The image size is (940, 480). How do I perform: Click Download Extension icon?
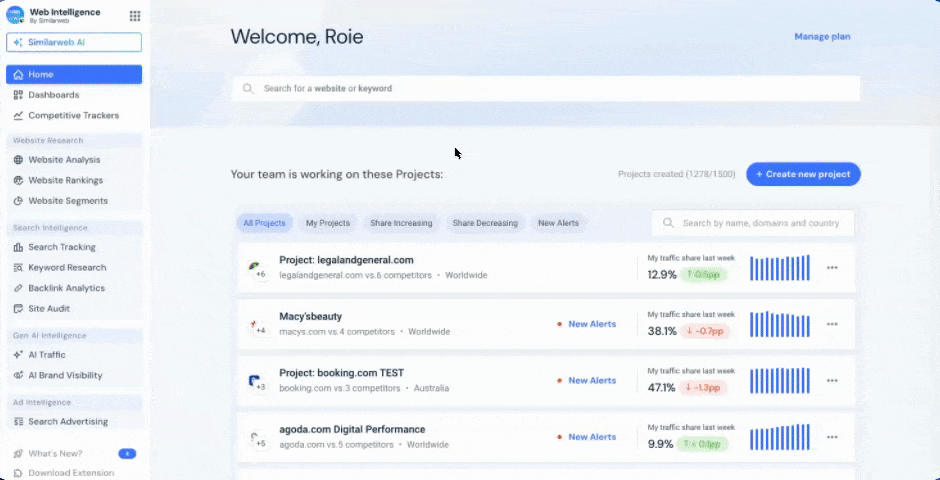click(x=18, y=473)
